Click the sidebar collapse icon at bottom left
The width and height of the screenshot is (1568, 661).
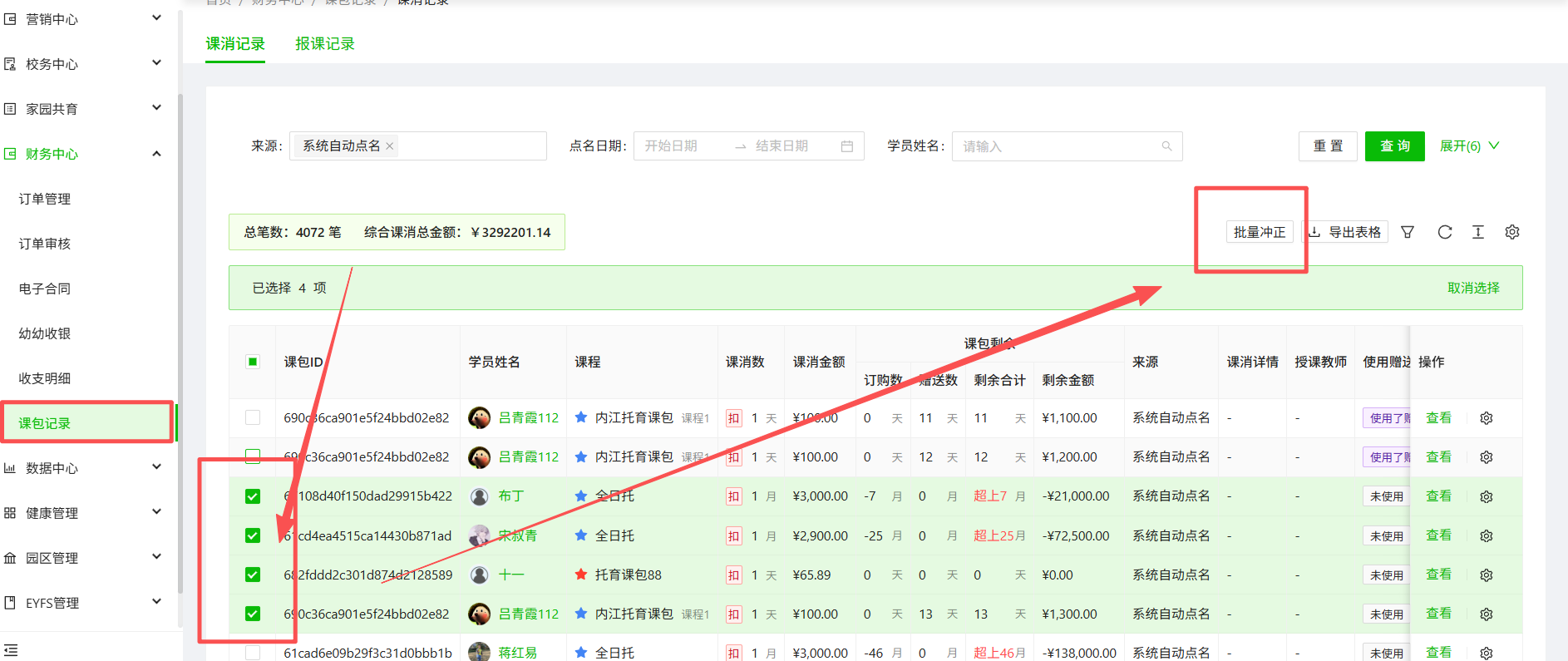(x=11, y=649)
